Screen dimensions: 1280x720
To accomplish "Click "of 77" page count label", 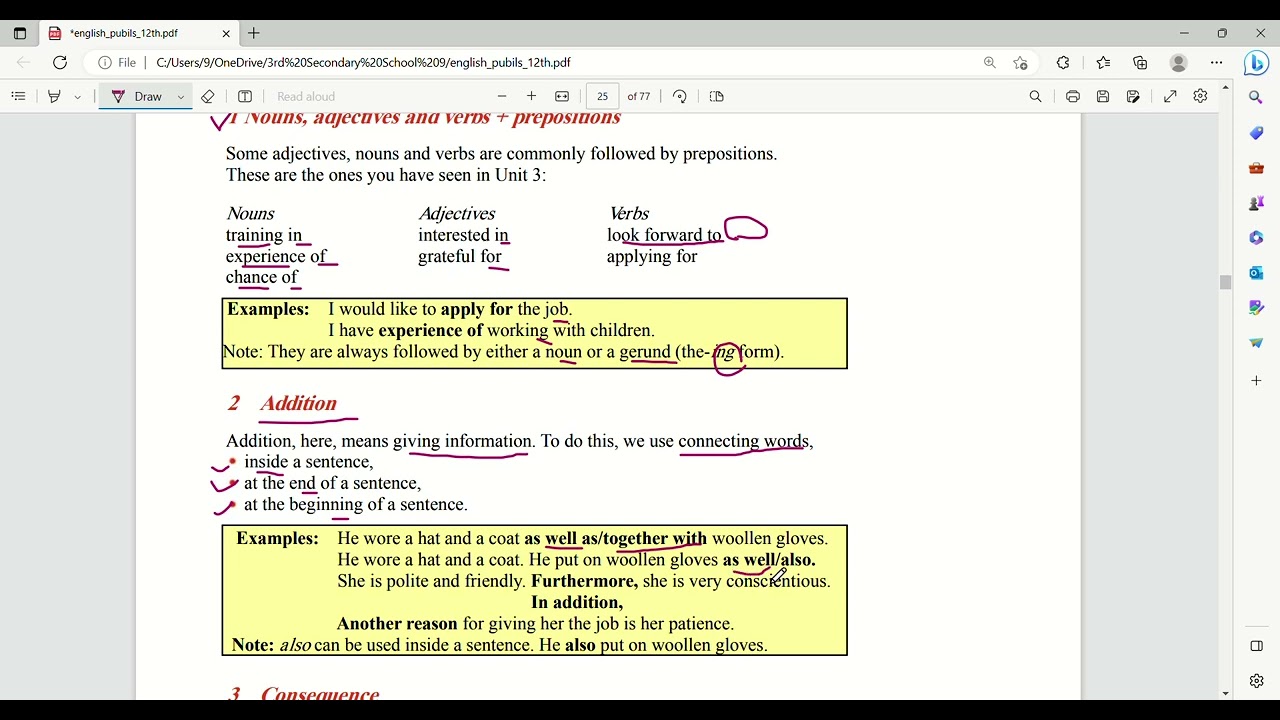I will (639, 97).
